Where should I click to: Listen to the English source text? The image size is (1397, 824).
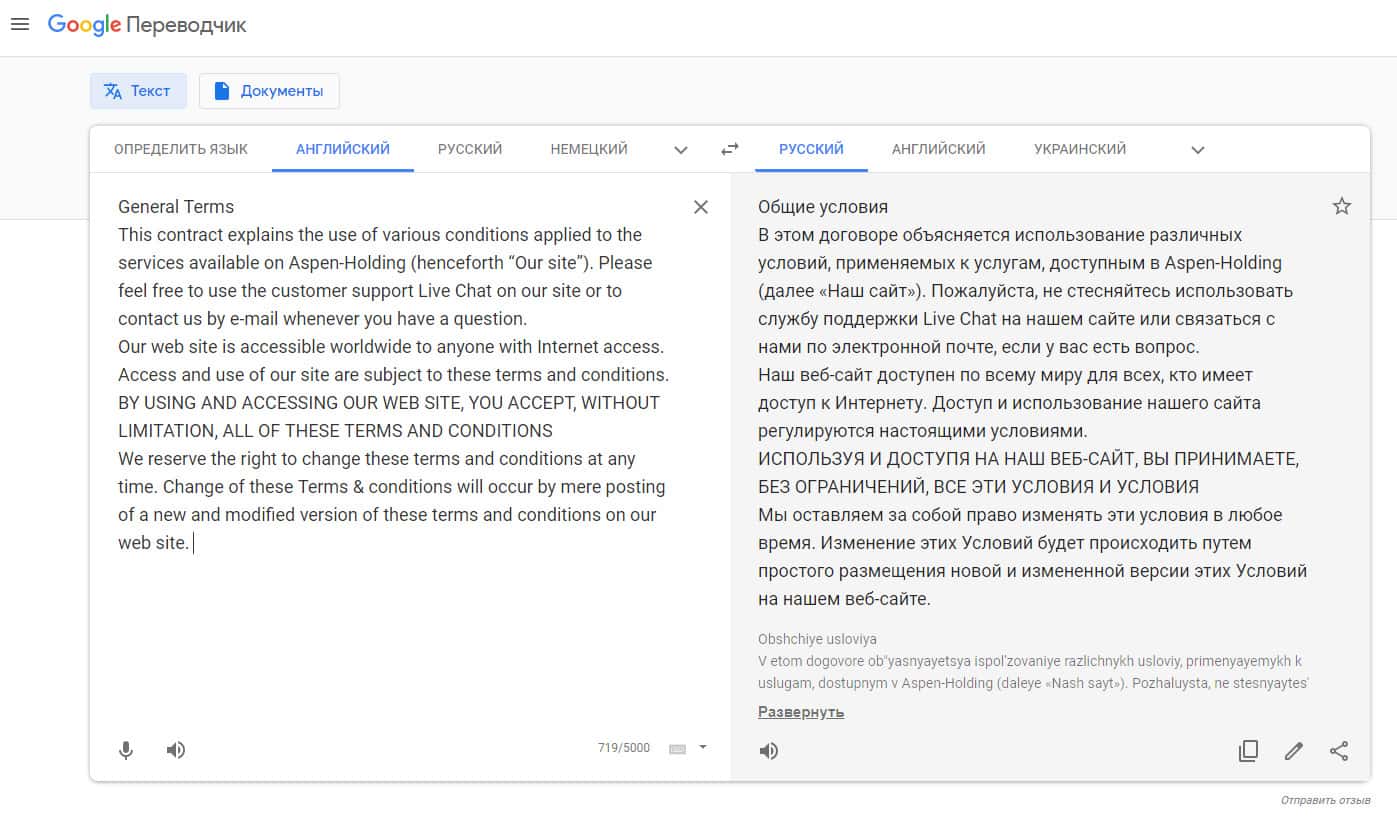coord(176,750)
